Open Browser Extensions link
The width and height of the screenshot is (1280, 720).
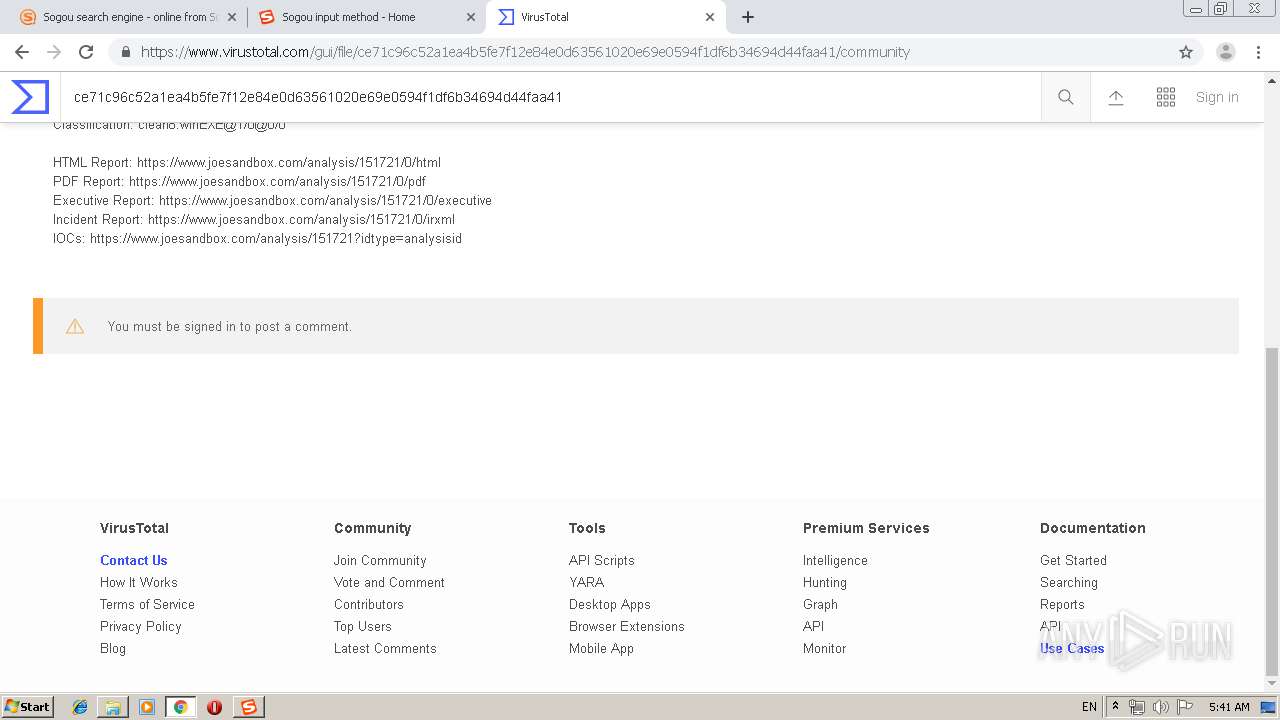627,626
